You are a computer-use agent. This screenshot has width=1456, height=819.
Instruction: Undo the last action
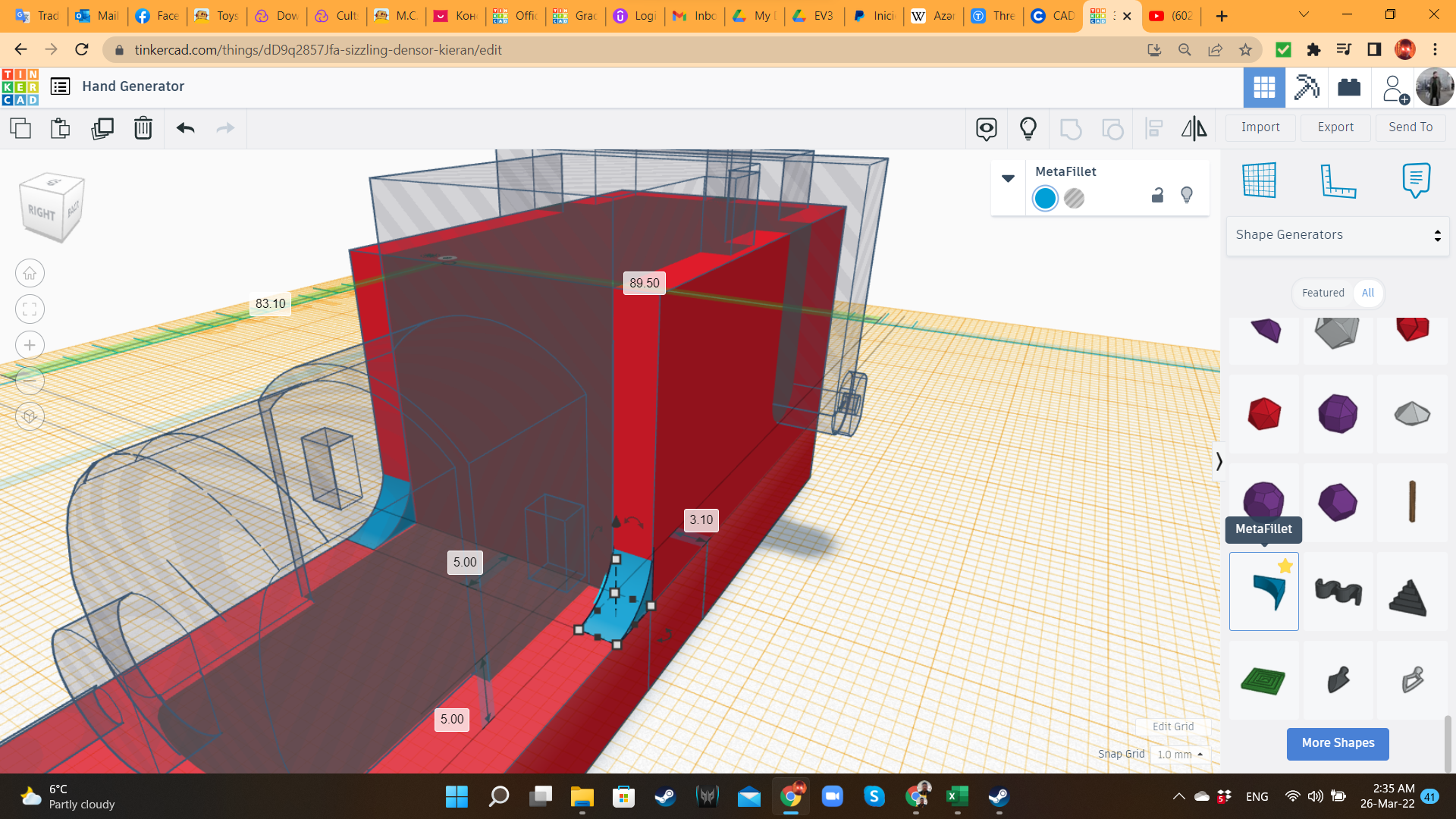tap(185, 128)
